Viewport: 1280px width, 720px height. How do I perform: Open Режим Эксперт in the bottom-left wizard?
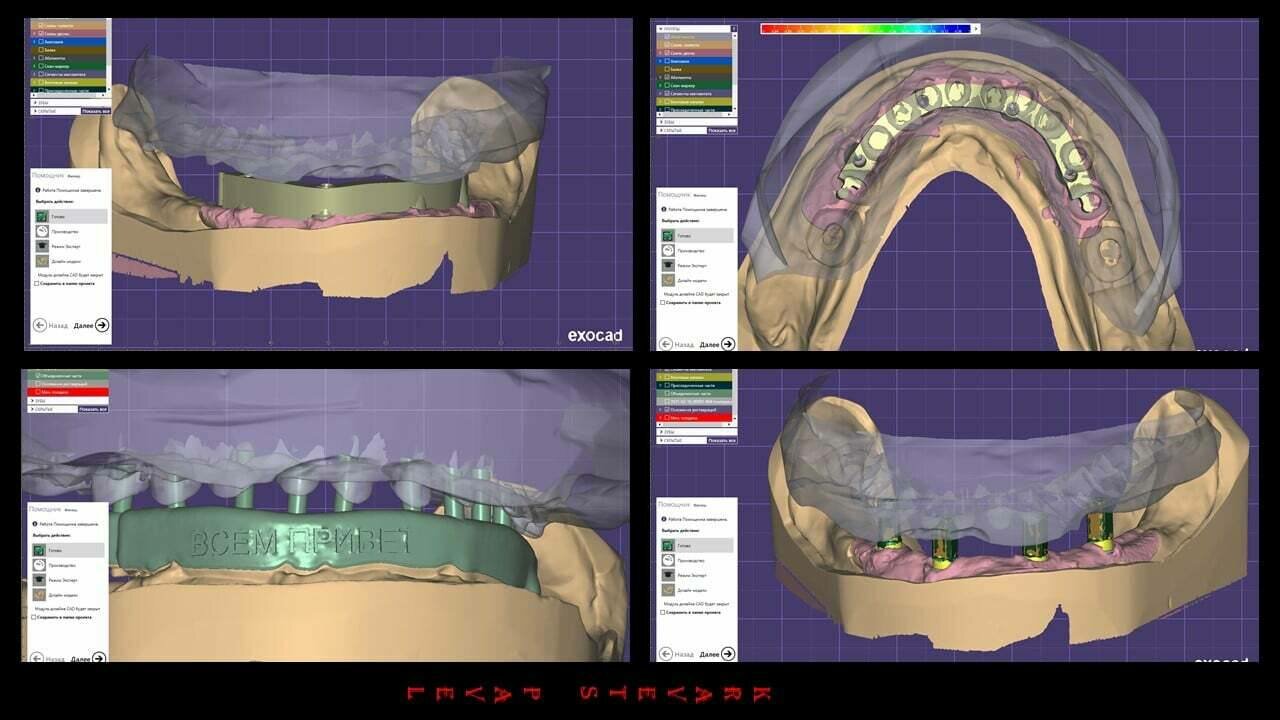[x=39, y=580]
